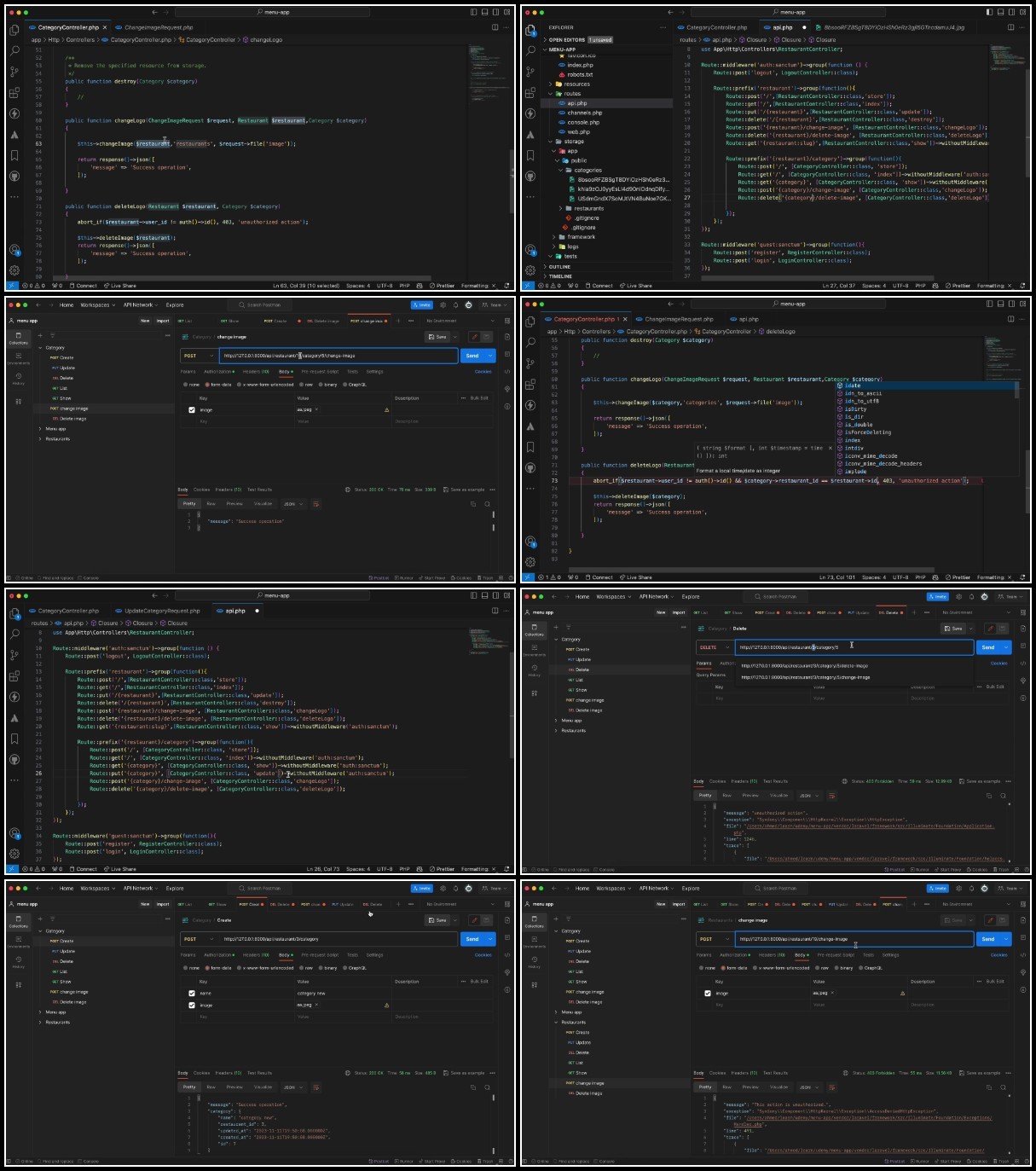Open Extensions icon in VS Code Explorer-sidebar window

(x=530, y=92)
